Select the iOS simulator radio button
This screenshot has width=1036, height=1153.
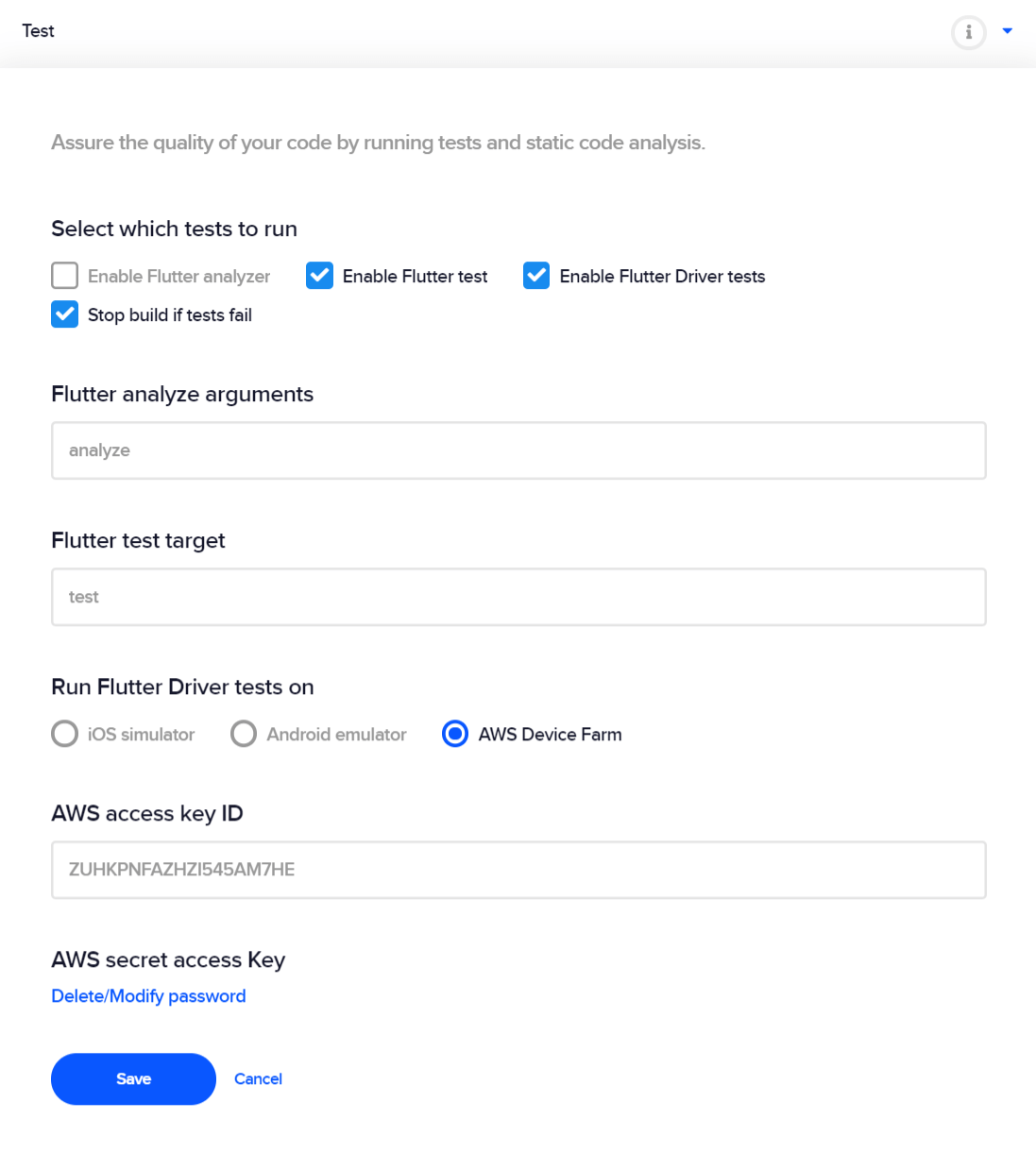pos(64,734)
